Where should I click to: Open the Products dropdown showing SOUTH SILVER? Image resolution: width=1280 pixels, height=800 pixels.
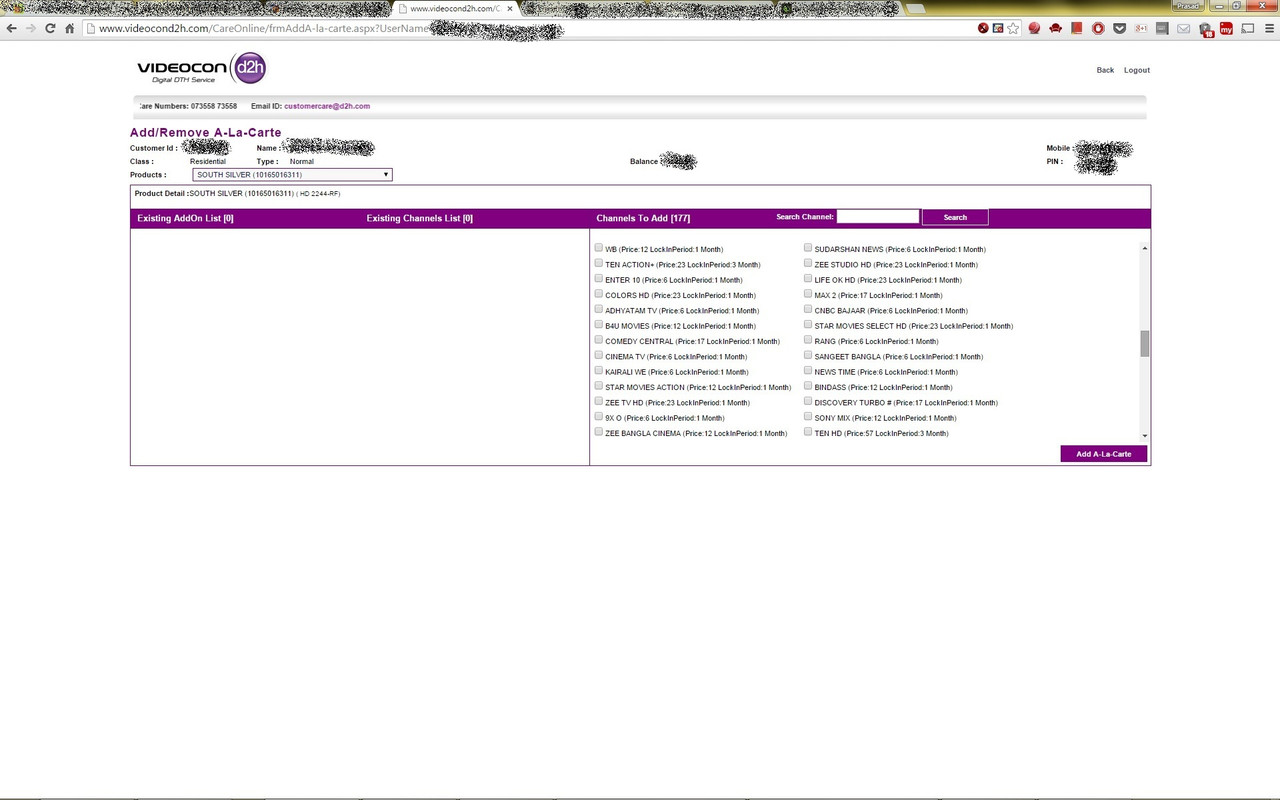coord(292,175)
